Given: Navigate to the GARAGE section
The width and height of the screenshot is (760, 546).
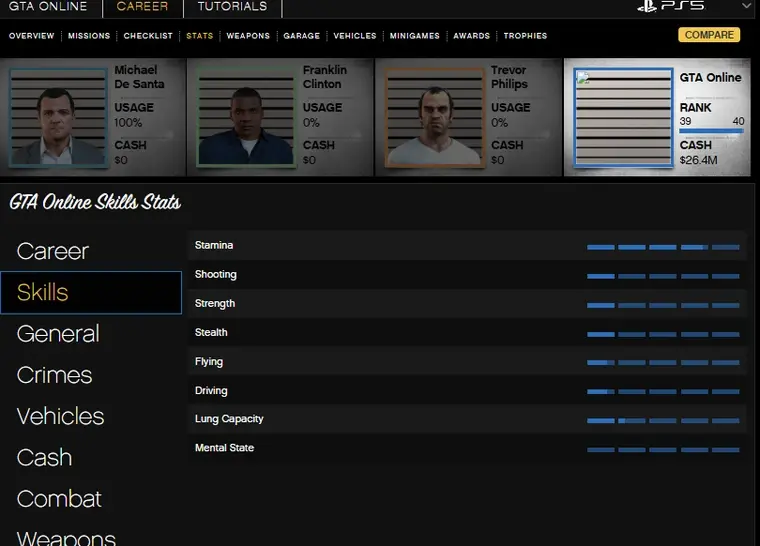Looking at the screenshot, I should 301,36.
